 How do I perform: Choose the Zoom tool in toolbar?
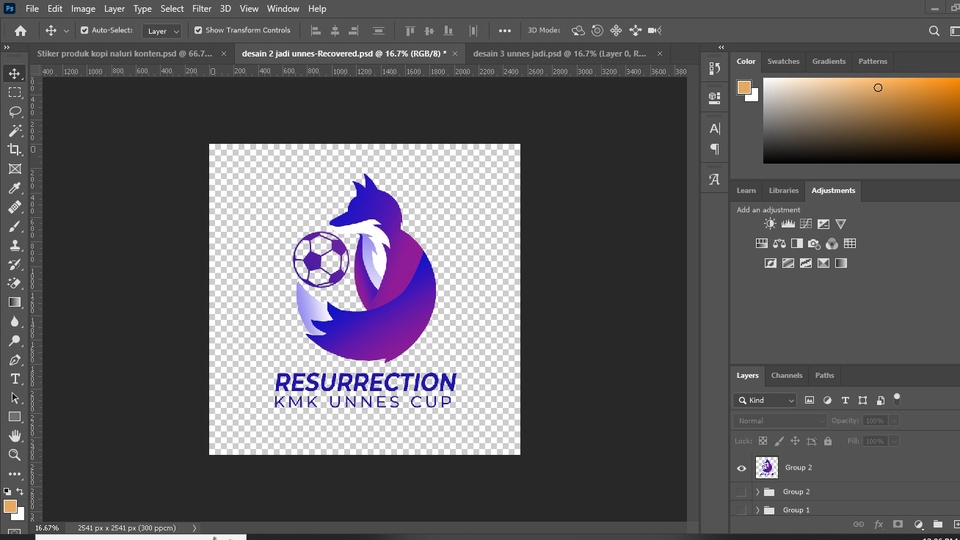click(x=15, y=455)
